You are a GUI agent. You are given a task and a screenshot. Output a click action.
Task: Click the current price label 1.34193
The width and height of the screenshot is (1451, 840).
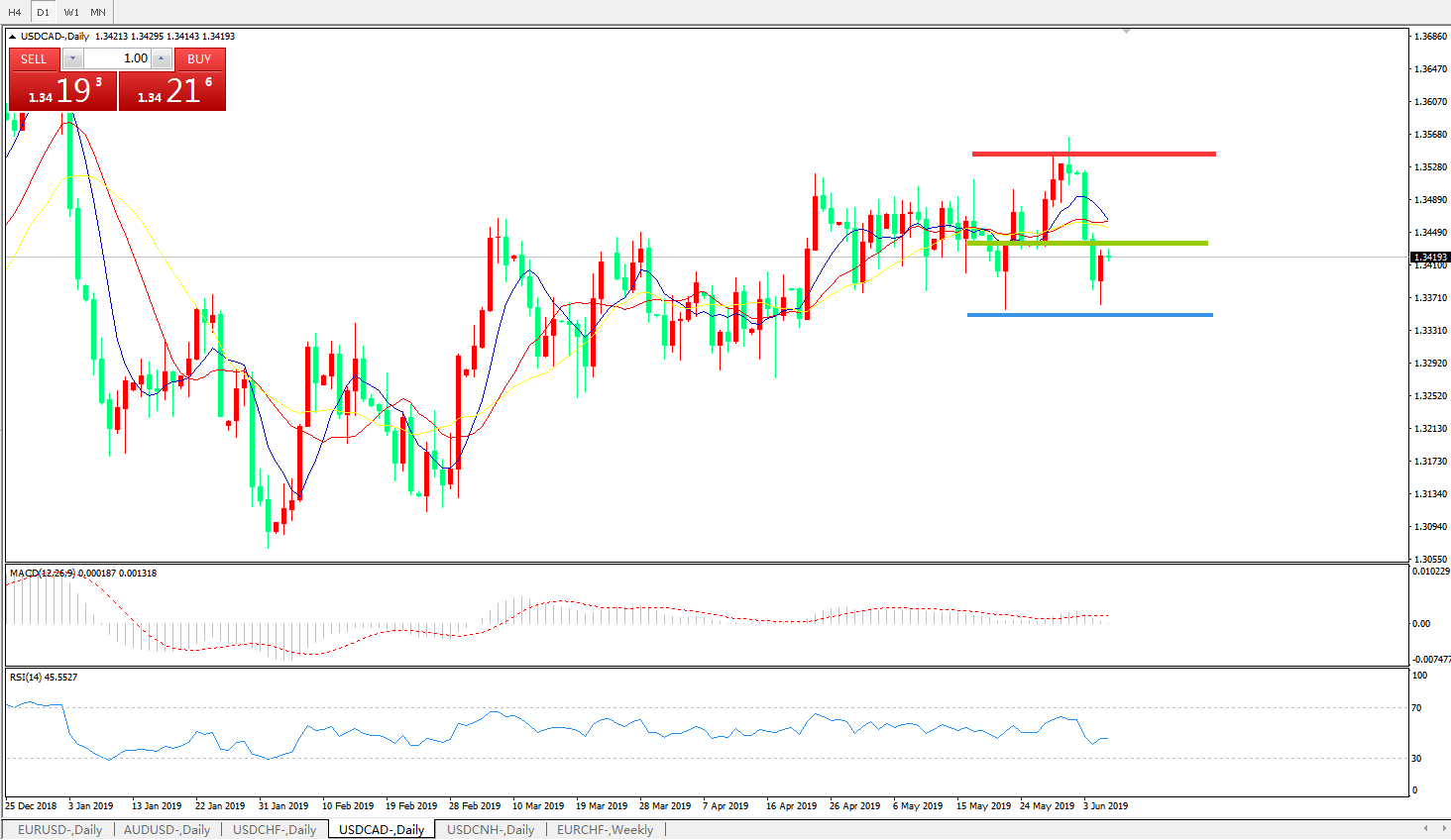point(1429,258)
